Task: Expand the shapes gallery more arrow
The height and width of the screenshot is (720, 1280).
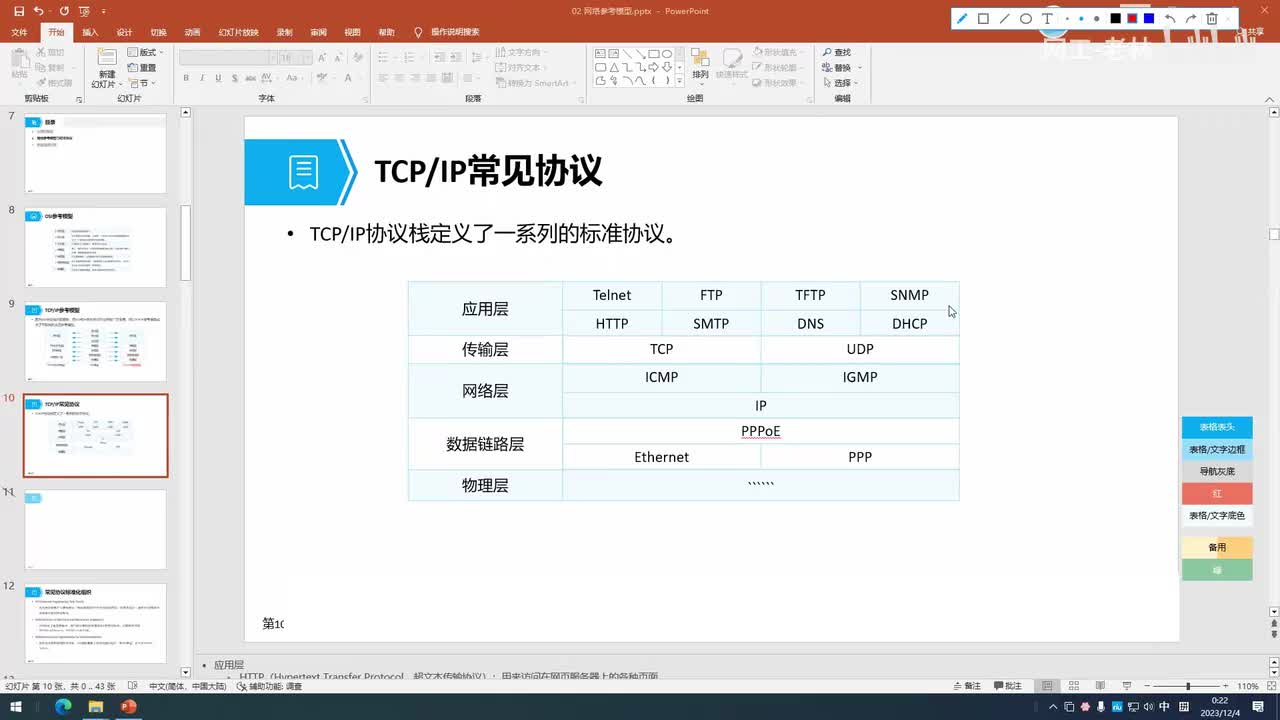Action: [x=680, y=81]
